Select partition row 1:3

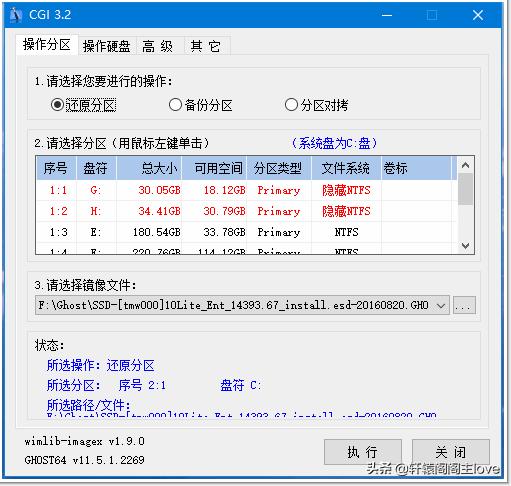(x=246, y=232)
